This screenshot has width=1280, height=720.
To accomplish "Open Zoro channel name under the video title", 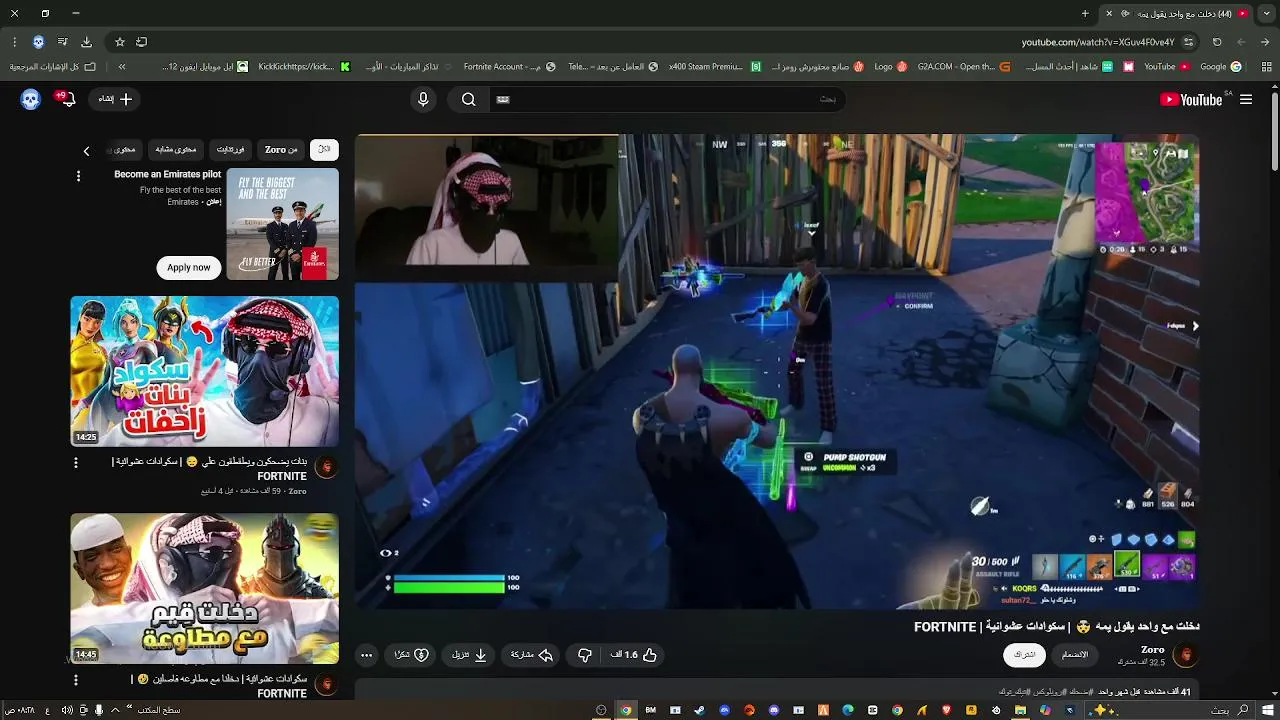I will click(x=1153, y=649).
